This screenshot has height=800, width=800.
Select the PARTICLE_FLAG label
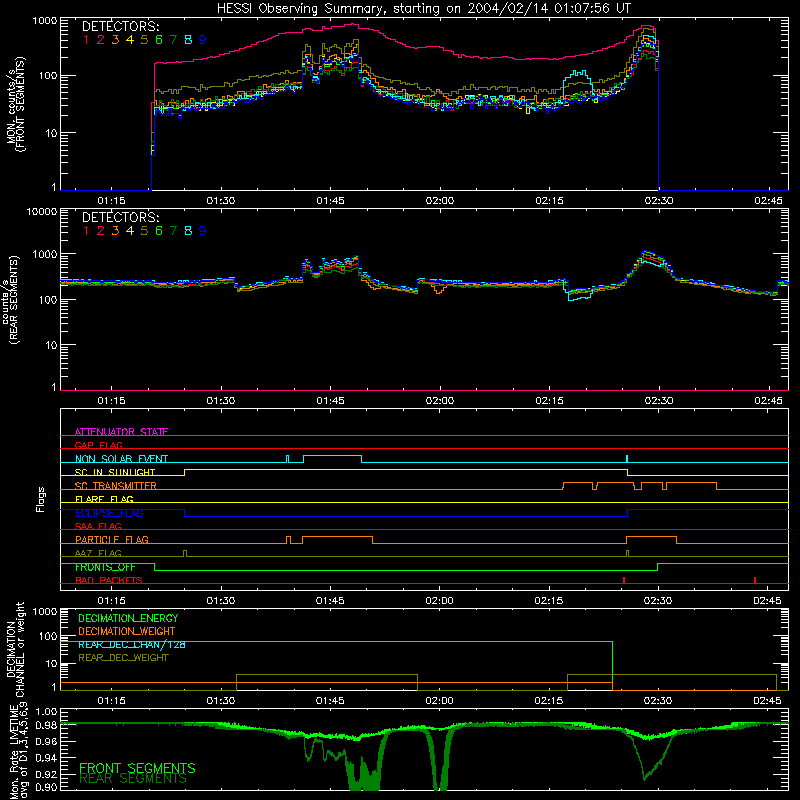pos(112,539)
